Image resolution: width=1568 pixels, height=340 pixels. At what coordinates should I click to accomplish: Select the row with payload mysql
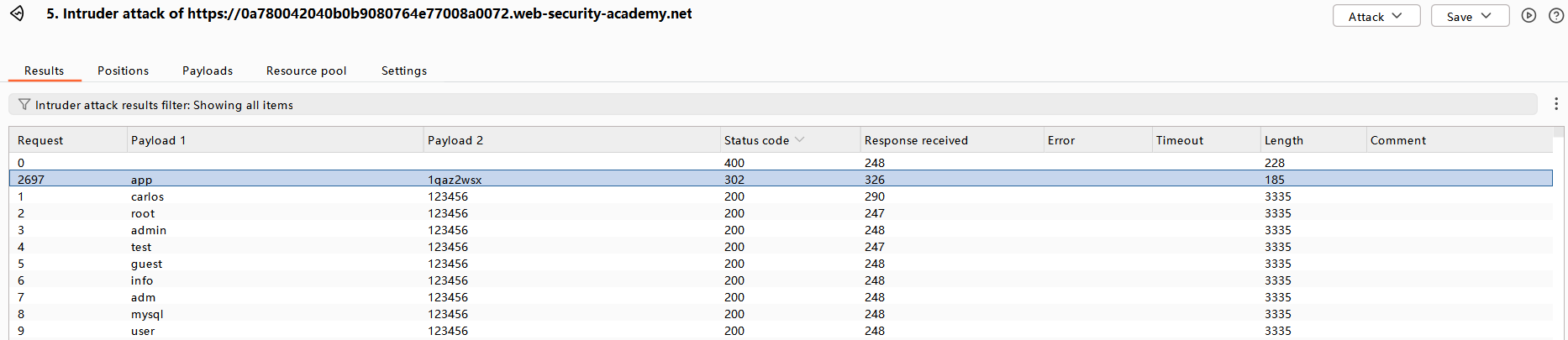(x=147, y=314)
